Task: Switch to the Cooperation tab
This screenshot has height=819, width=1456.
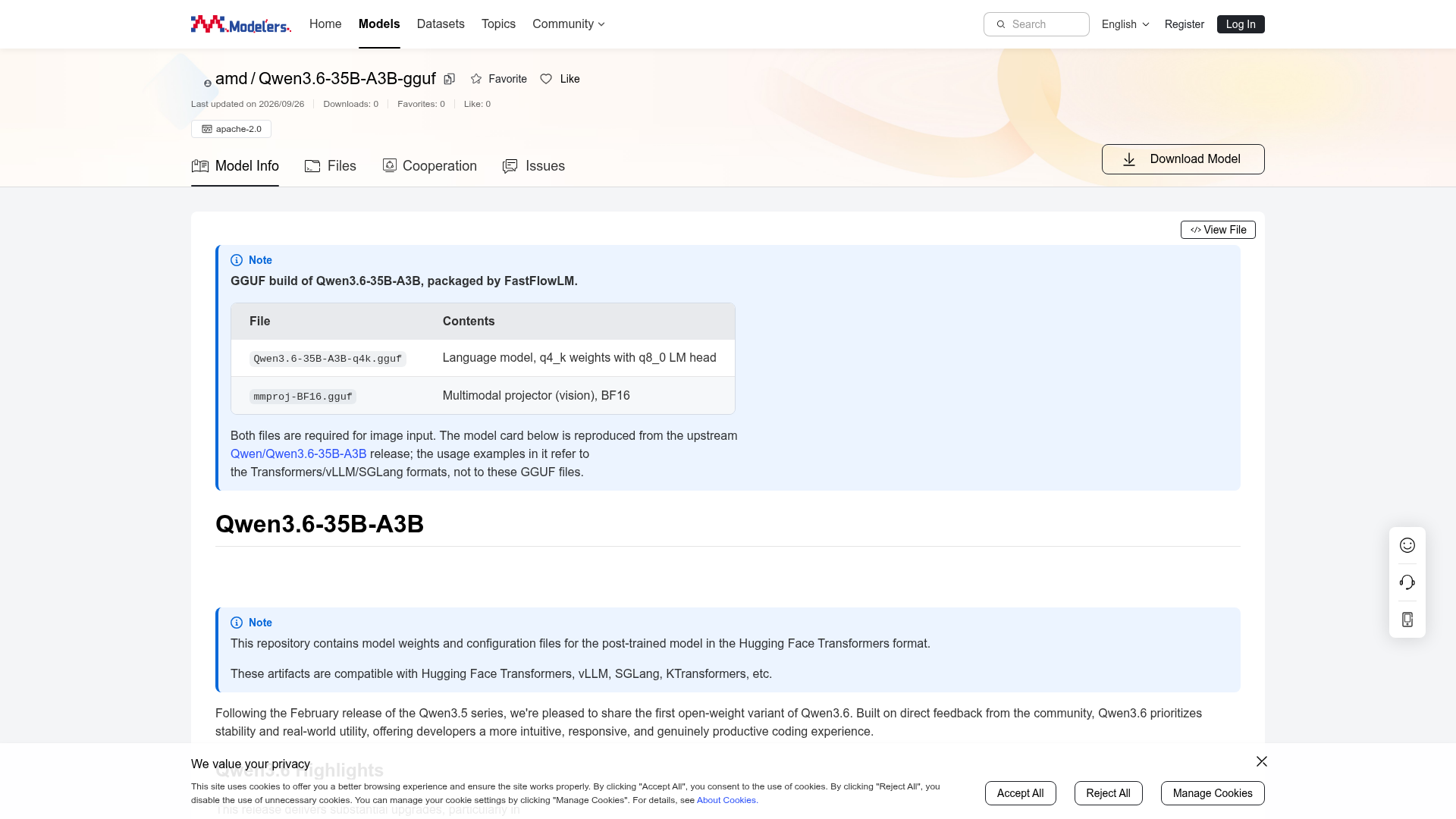Action: 429,166
